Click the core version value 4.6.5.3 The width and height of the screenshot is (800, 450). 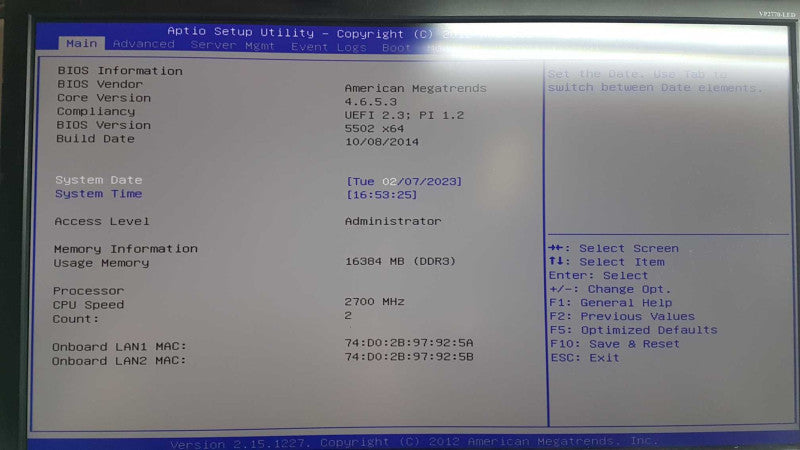click(x=370, y=102)
